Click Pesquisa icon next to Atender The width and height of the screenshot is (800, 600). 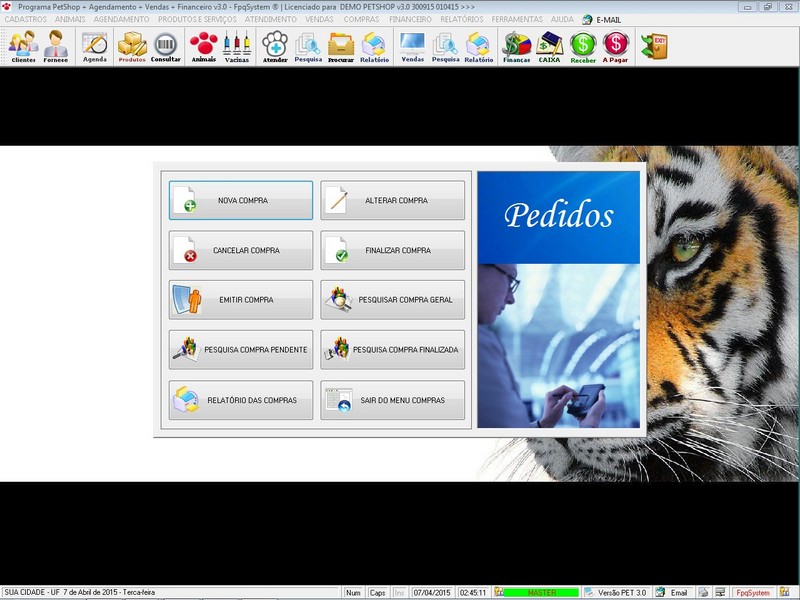[308, 46]
